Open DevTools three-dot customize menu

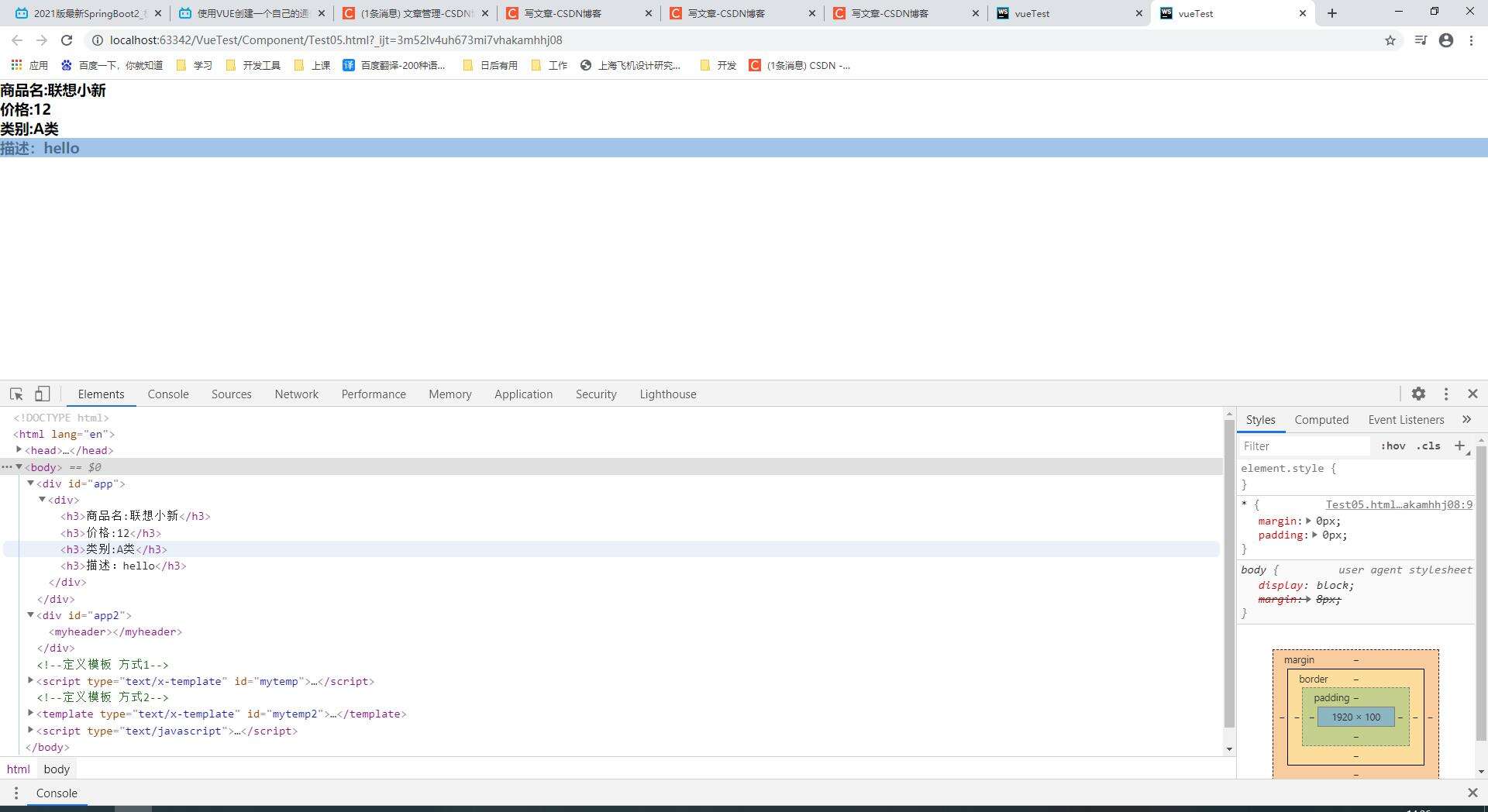pyautogui.click(x=1445, y=394)
